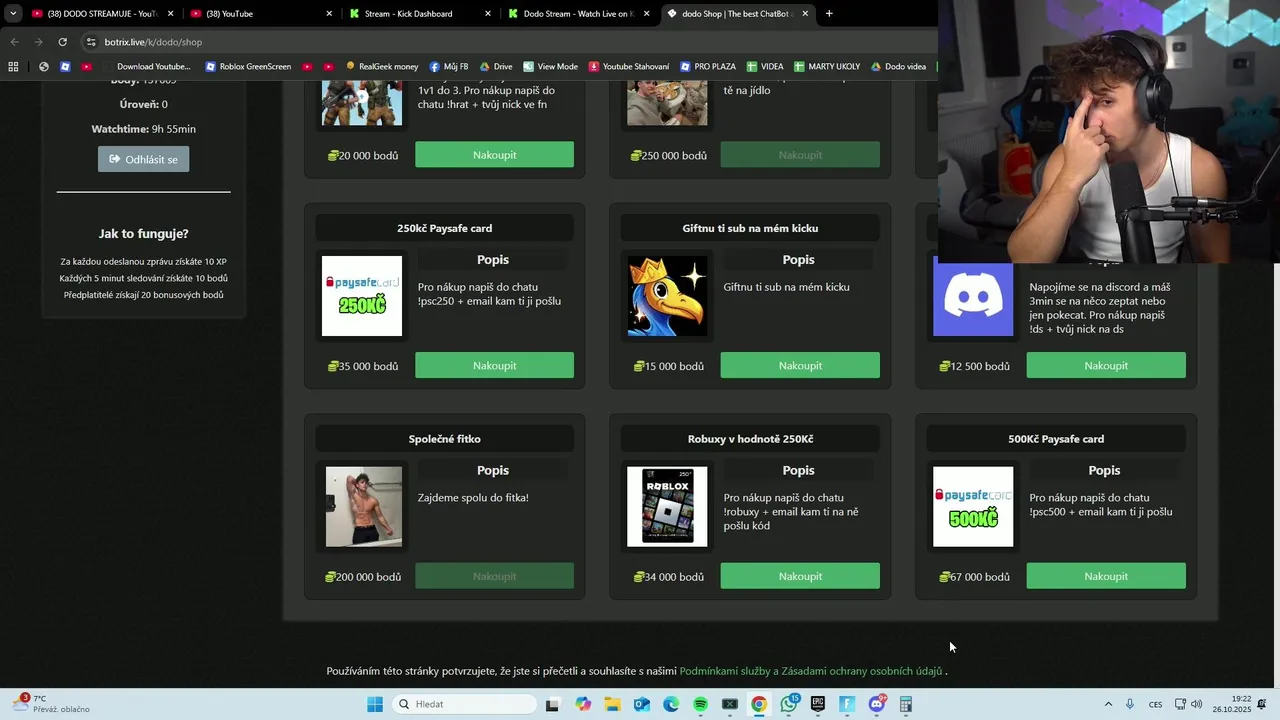Open File Explorer from taskbar
The width and height of the screenshot is (1280, 720).
[x=612, y=704]
